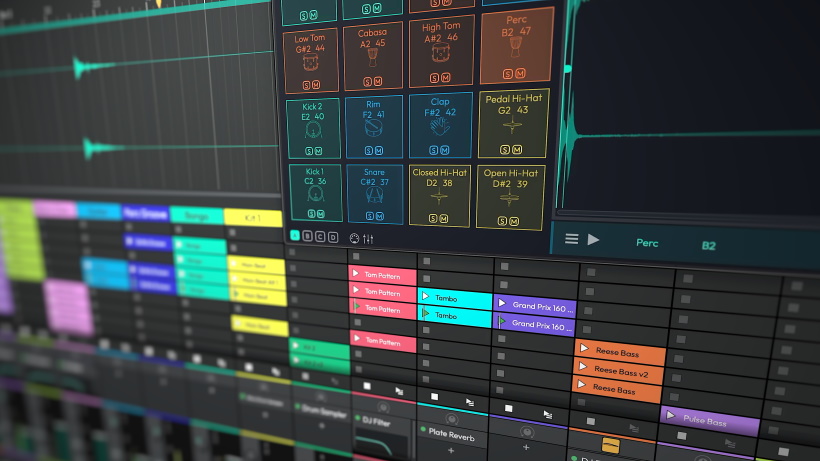
Task: Stop clips on the Grand Prix track
Action: (508, 408)
